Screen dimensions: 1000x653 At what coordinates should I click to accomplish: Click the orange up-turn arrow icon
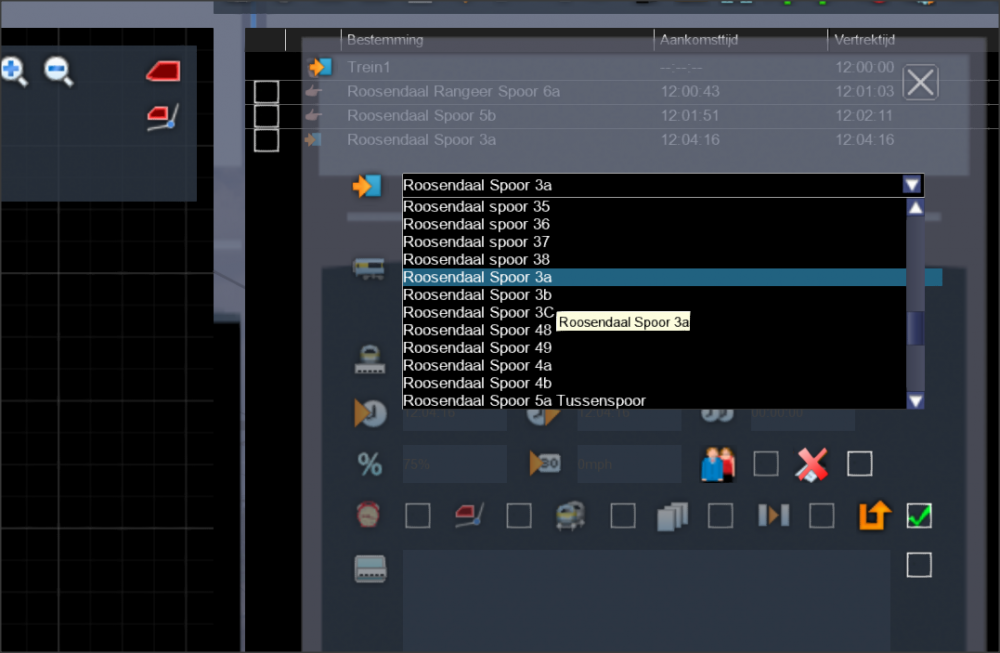(x=873, y=516)
